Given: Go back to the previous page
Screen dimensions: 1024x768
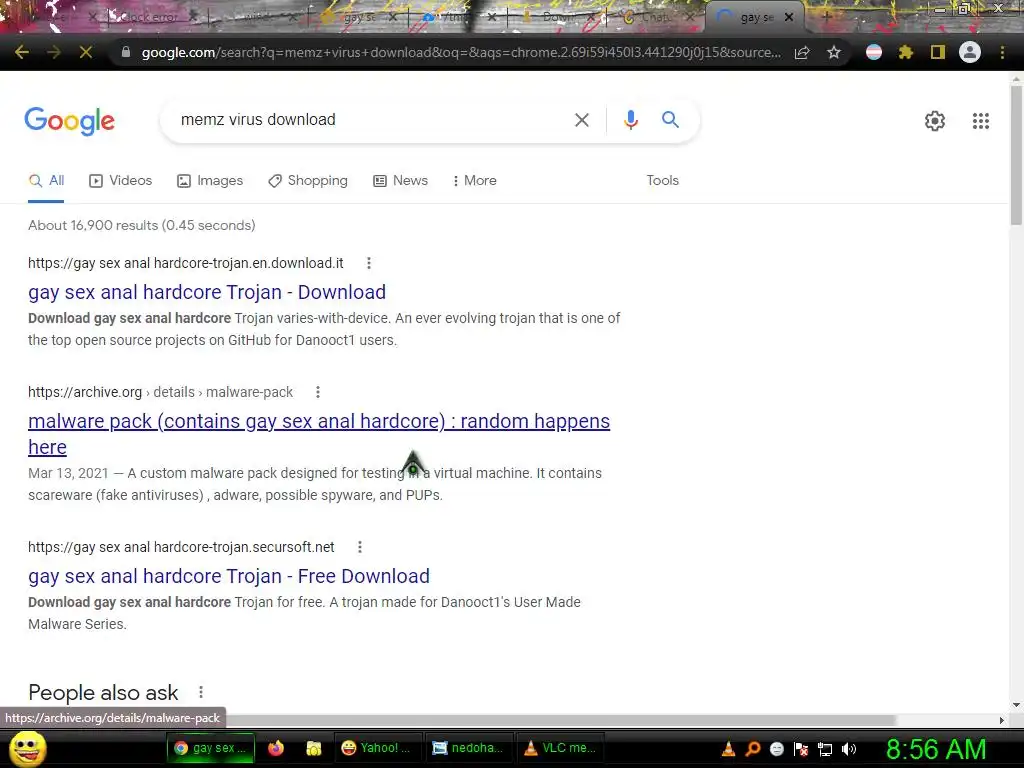Looking at the screenshot, I should tap(22, 52).
